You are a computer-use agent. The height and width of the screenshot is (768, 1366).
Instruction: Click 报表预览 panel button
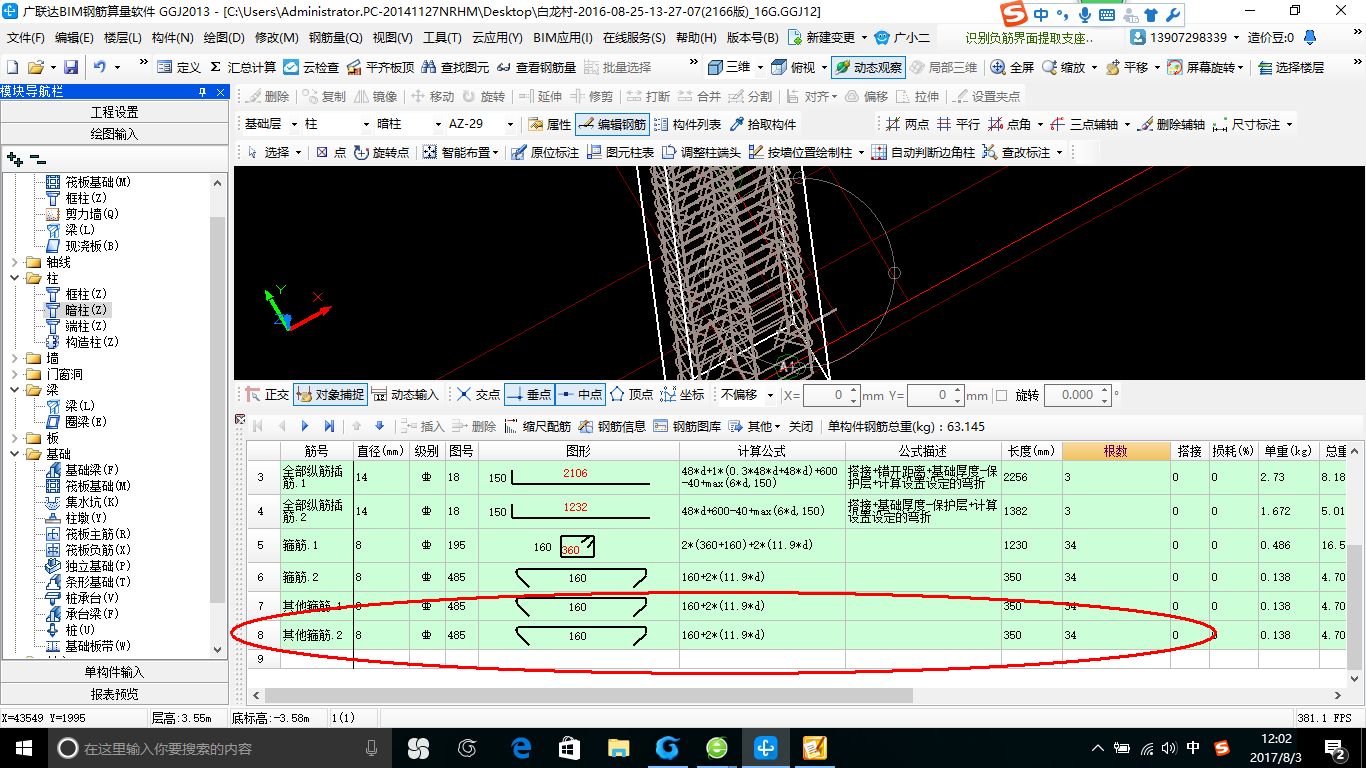pyautogui.click(x=114, y=694)
